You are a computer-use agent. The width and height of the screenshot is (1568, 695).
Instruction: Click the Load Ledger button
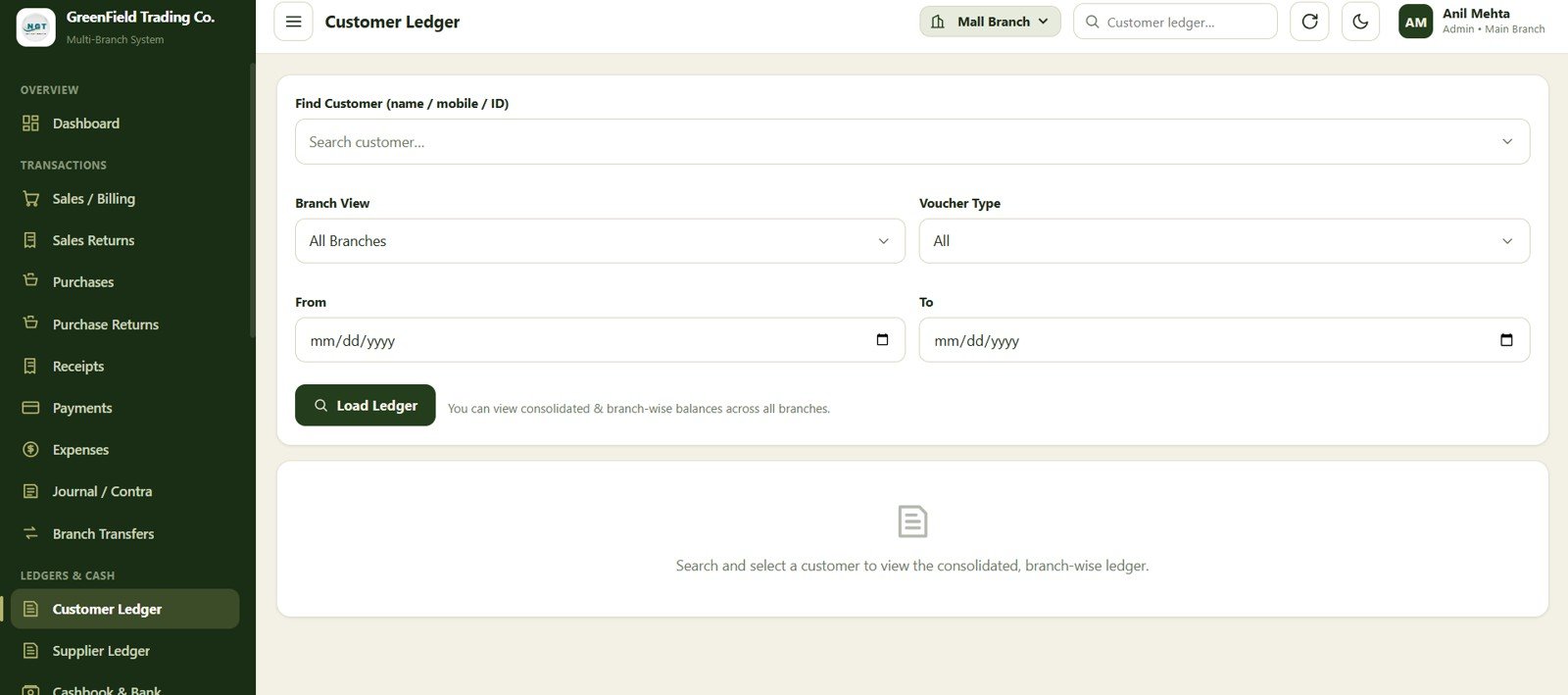(x=365, y=405)
